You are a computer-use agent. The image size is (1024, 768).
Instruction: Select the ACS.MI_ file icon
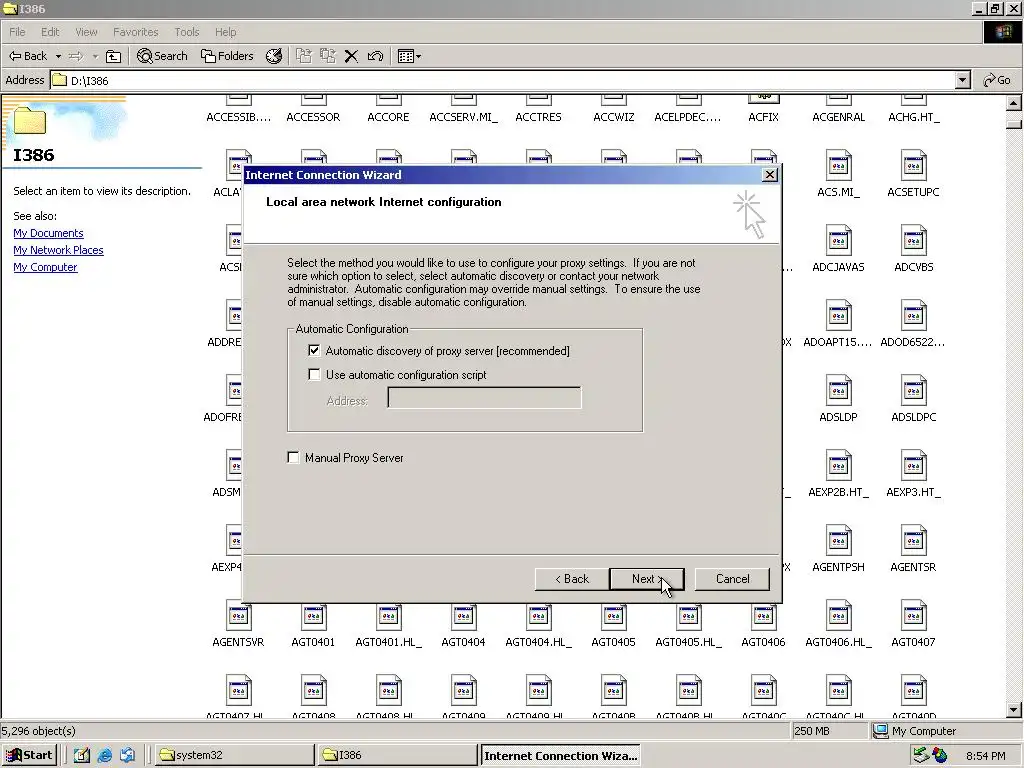(838, 165)
